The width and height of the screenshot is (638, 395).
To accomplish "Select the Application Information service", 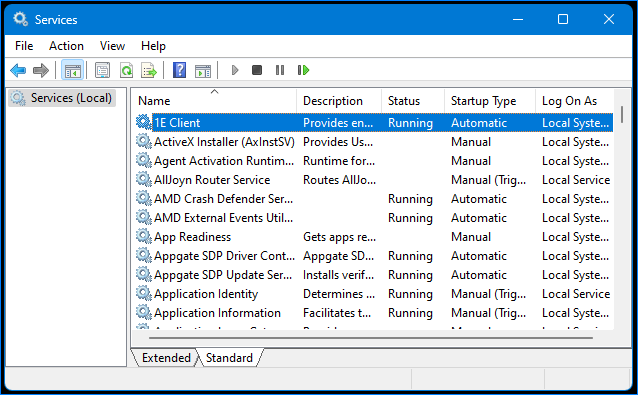I will click(374, 312).
